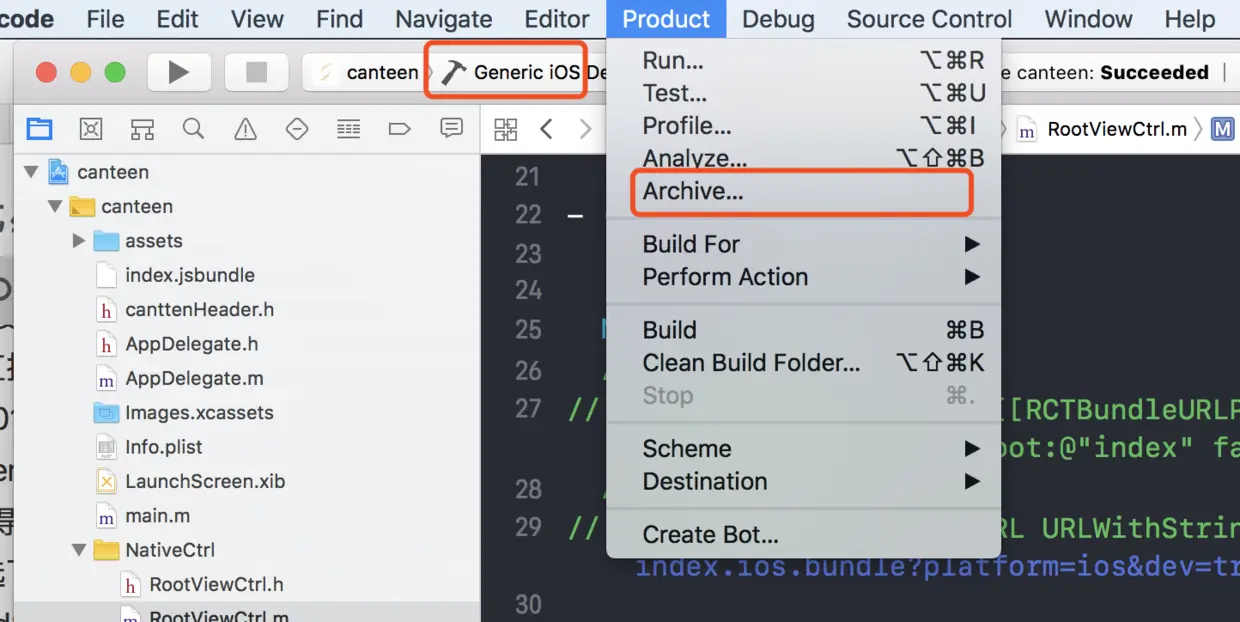The image size is (1240, 622).
Task: Click the Run (play) button in toolbar
Action: (x=178, y=72)
